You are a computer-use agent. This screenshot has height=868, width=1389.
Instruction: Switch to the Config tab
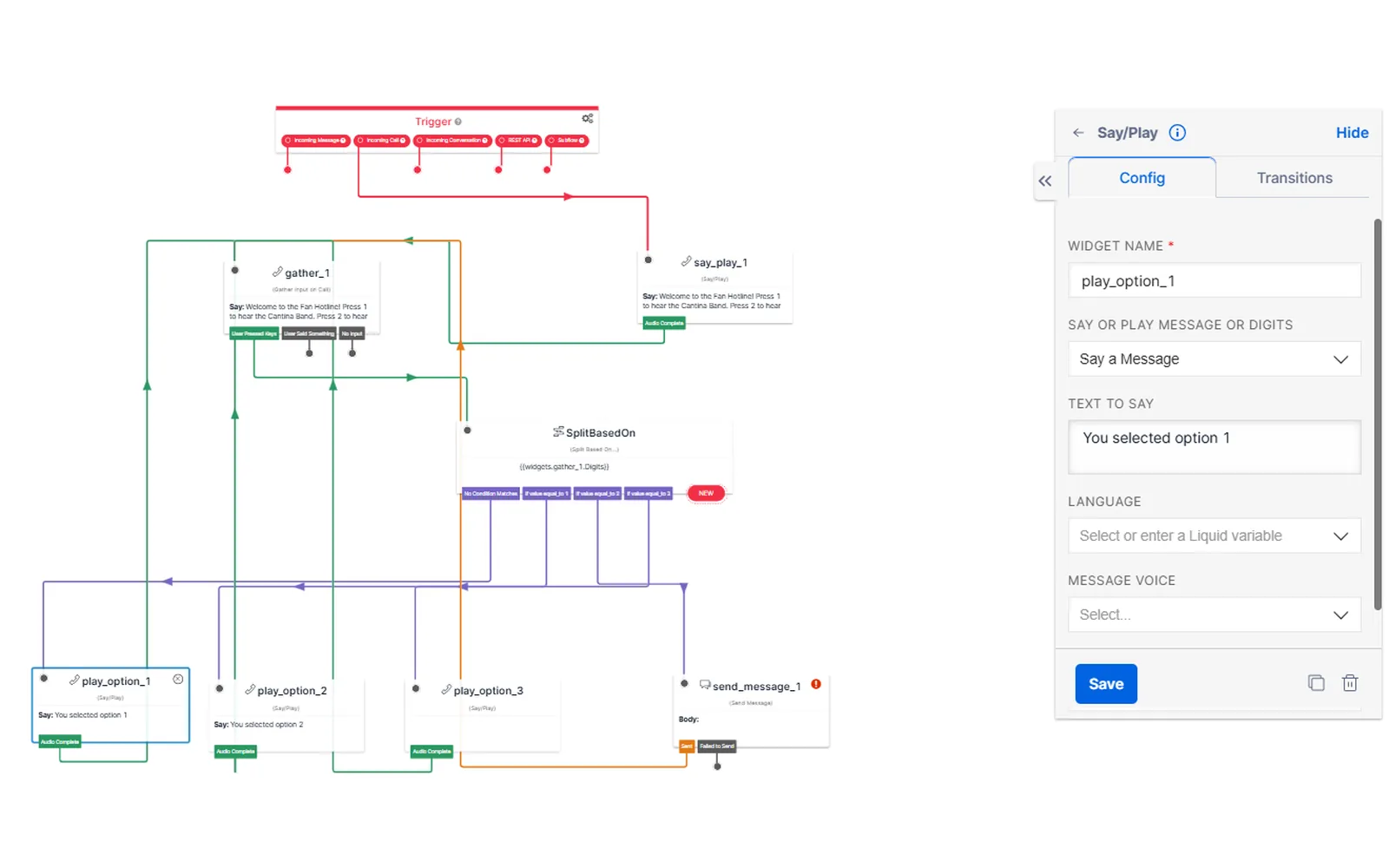(1142, 178)
